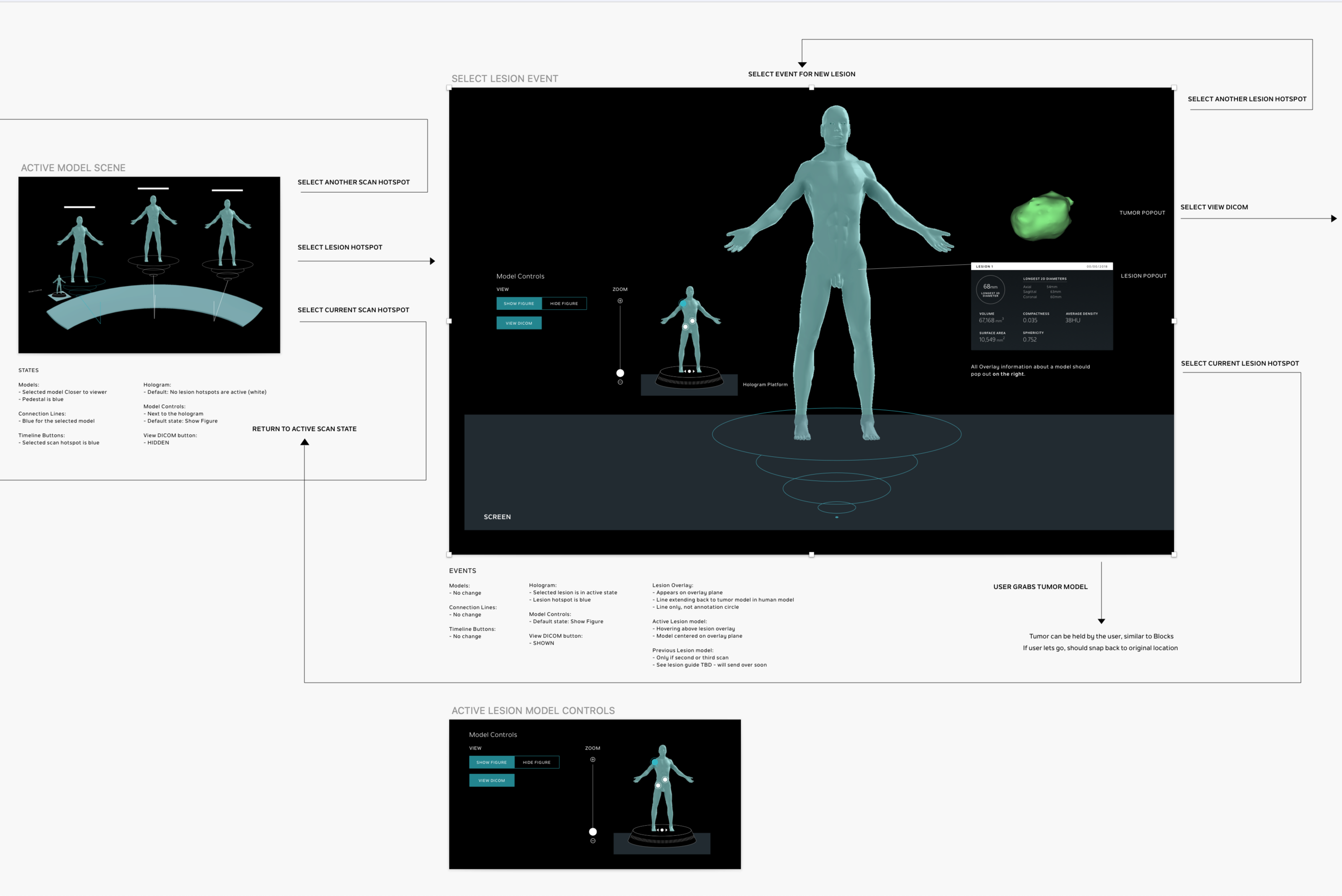
Task: Select the cyan lesion hotspot in the bottom controls figure
Action: (655, 762)
